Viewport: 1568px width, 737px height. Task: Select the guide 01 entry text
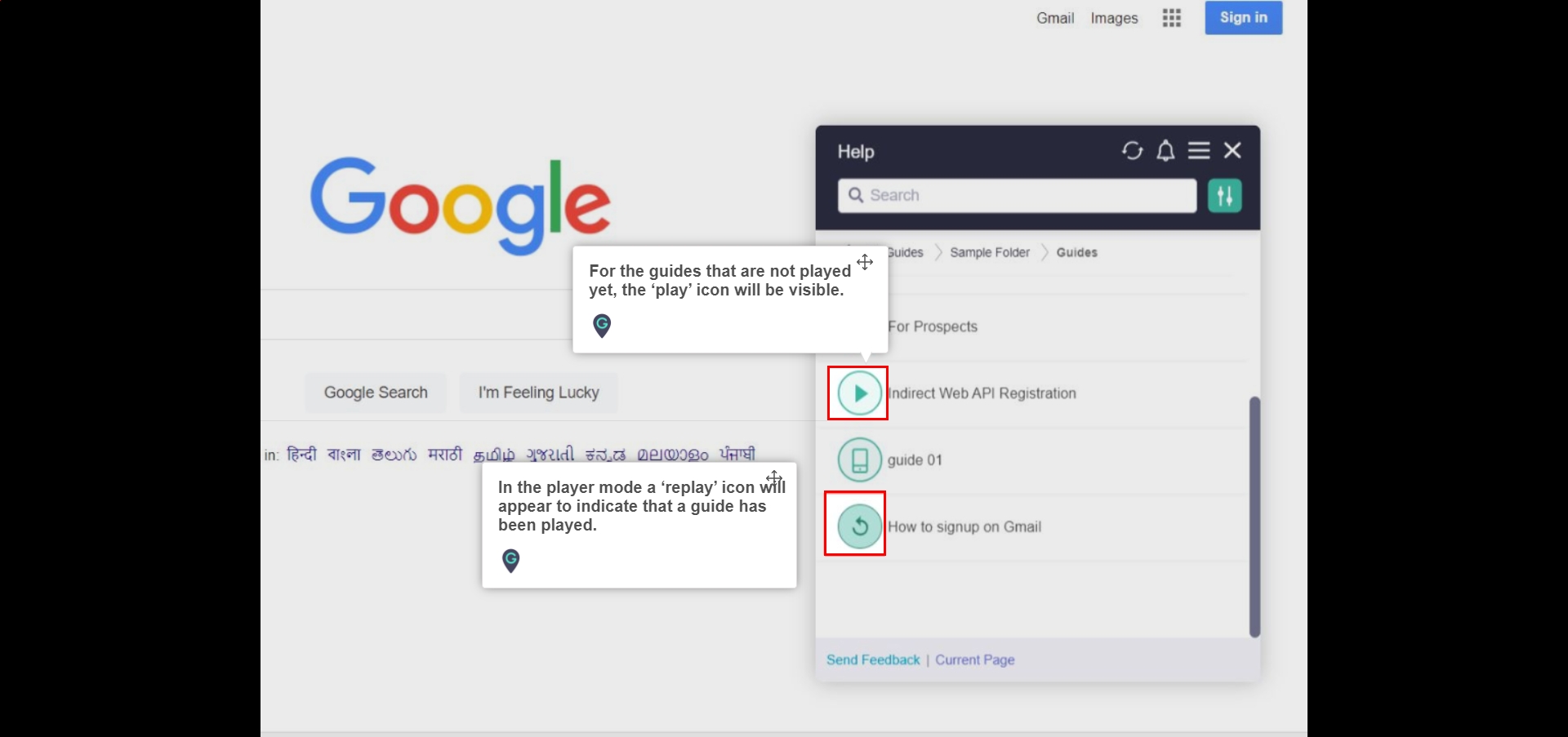click(x=915, y=460)
